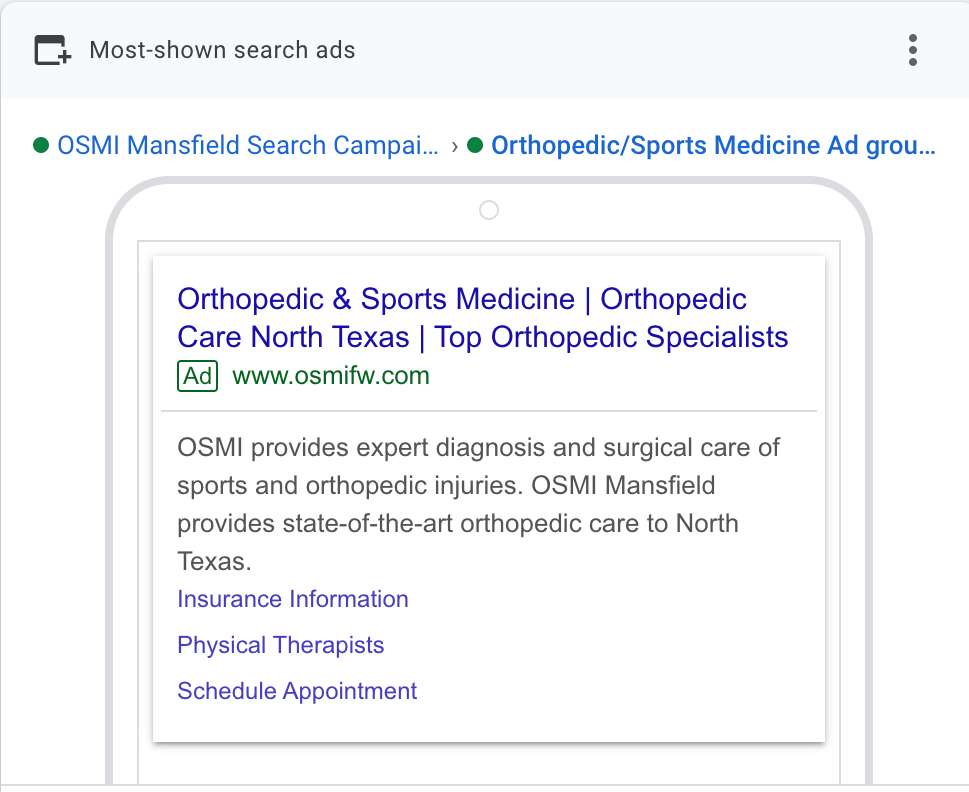This screenshot has width=969, height=792.
Task: Open the Schedule Appointment sitelink
Action: [297, 691]
